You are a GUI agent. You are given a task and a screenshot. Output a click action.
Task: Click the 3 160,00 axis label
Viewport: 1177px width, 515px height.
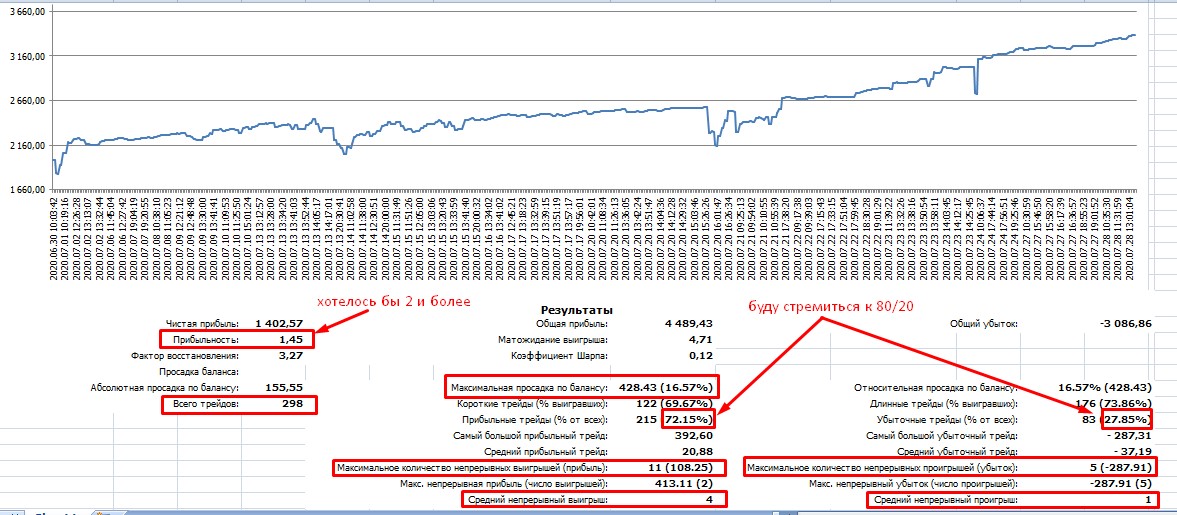pos(26,56)
